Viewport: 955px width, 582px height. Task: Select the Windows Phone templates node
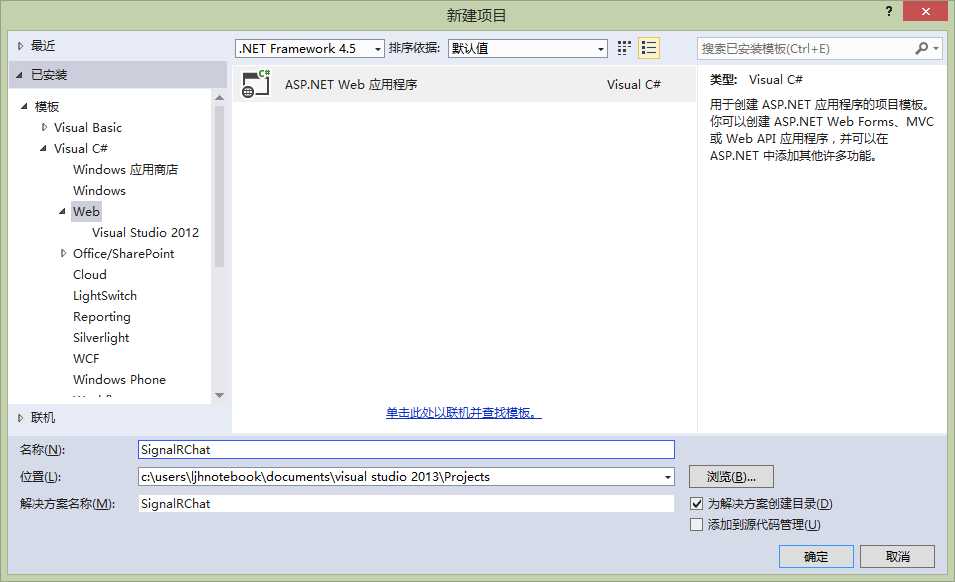point(119,379)
